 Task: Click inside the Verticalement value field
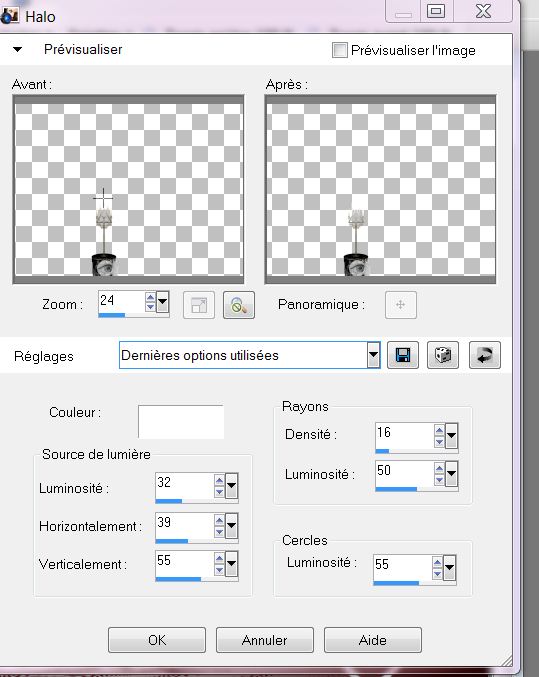185,561
